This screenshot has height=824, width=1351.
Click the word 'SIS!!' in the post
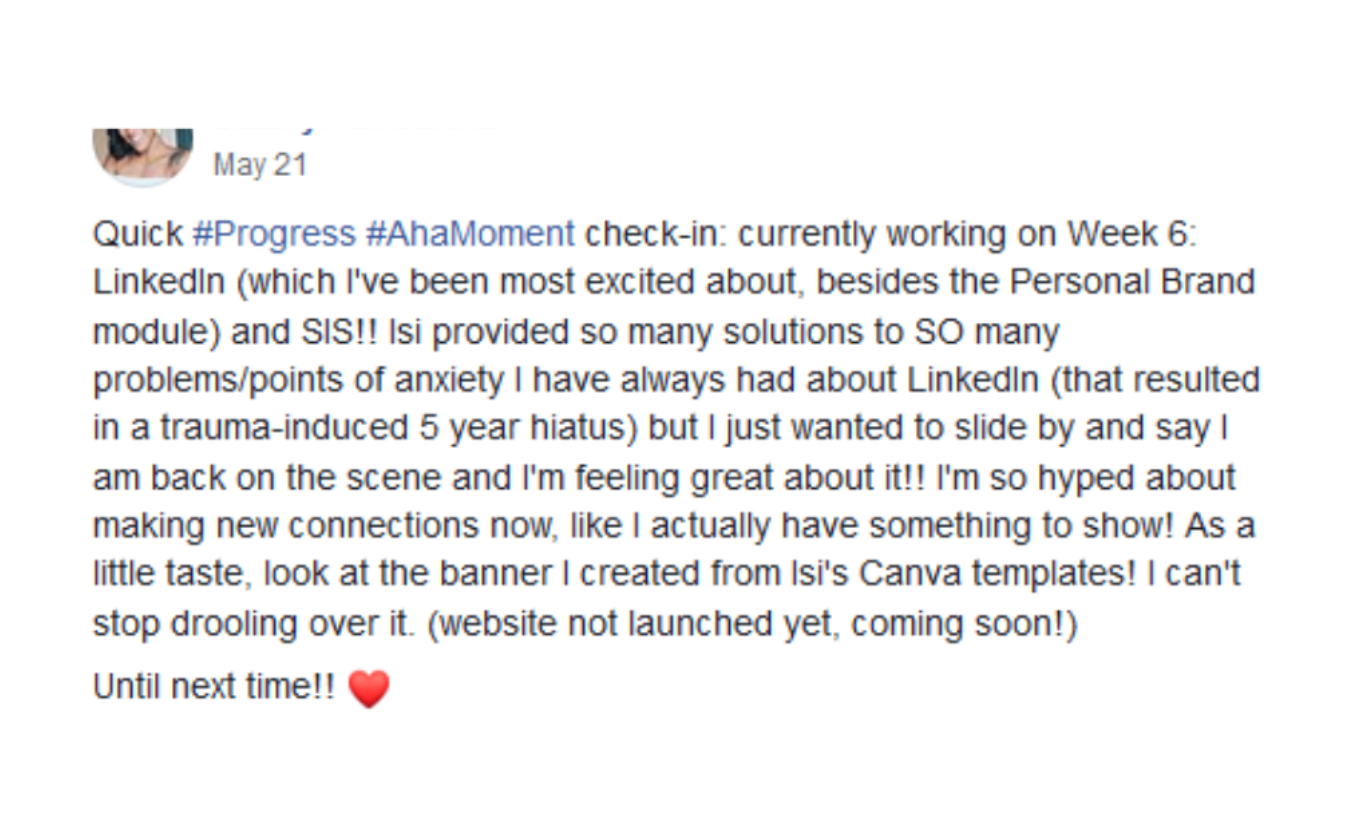point(337,331)
